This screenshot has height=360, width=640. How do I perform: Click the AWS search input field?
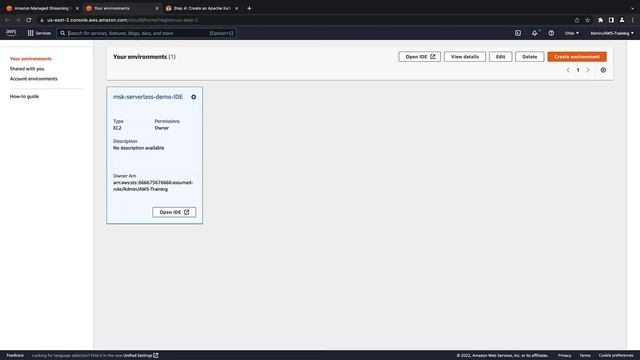(146, 33)
